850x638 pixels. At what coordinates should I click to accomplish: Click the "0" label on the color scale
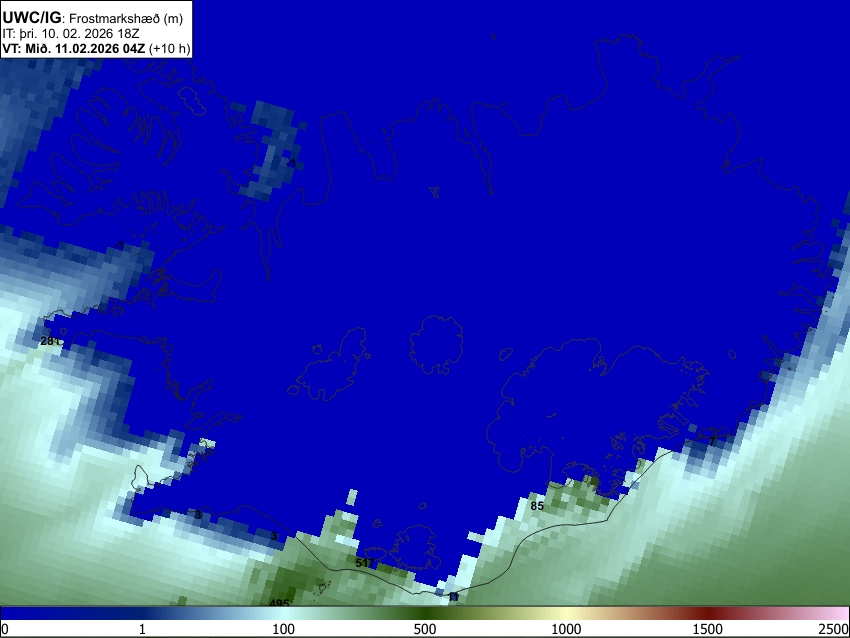pos(5,629)
